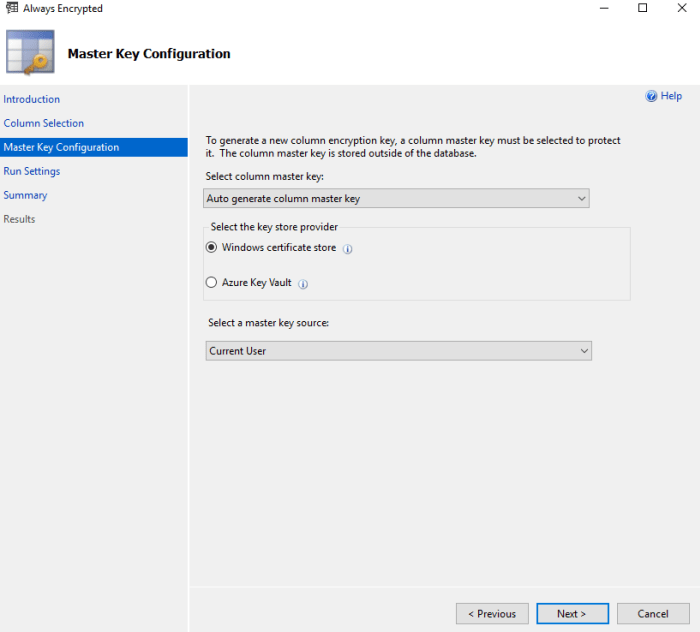Screen dimensions: 700x632
Task: Open the Summary step in sidebar
Action: [x=25, y=195]
